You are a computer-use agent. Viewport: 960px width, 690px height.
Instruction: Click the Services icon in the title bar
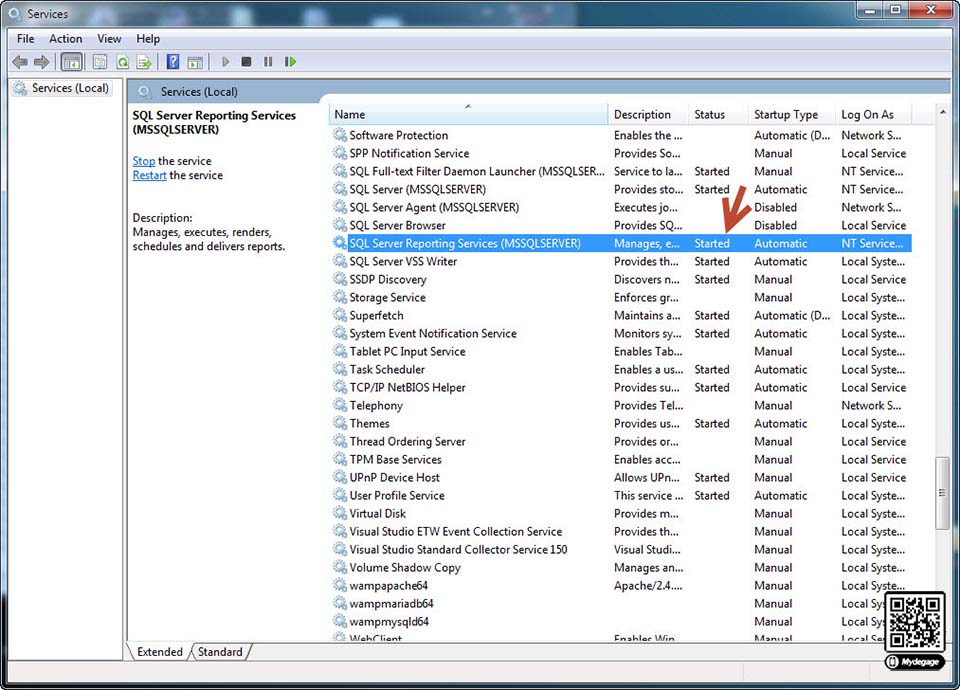click(x=14, y=13)
